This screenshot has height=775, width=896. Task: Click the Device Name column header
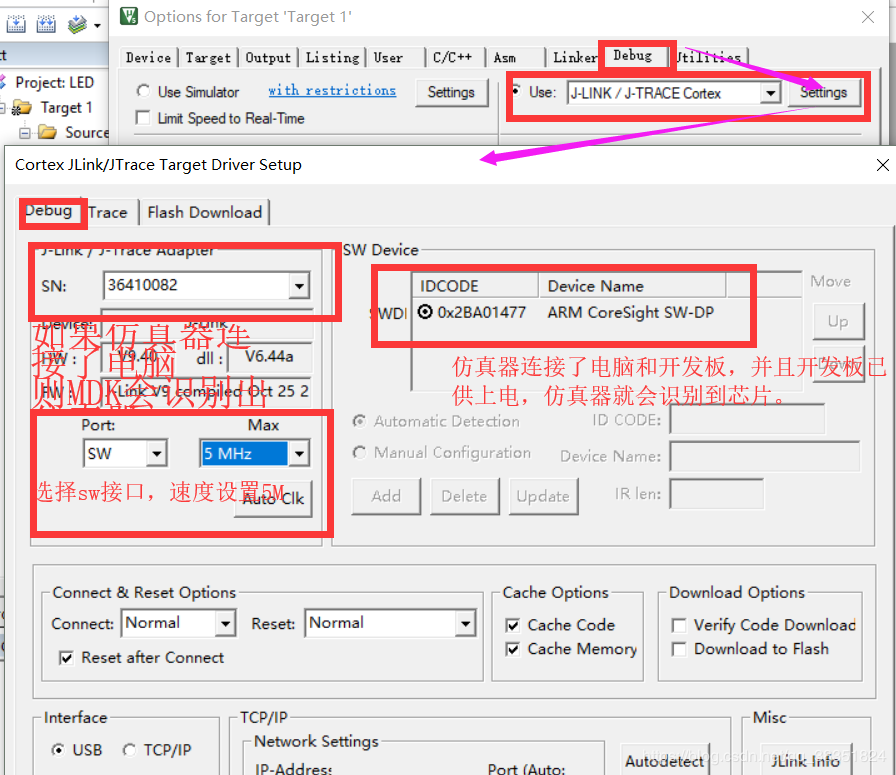[632, 286]
